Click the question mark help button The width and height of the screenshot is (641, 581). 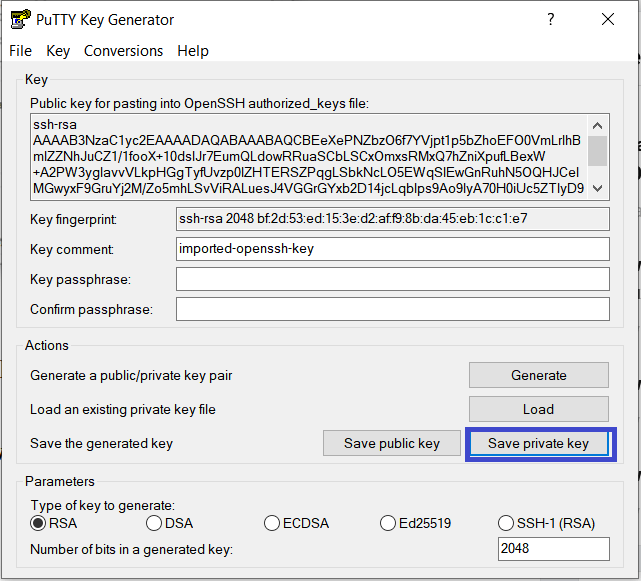click(x=551, y=19)
